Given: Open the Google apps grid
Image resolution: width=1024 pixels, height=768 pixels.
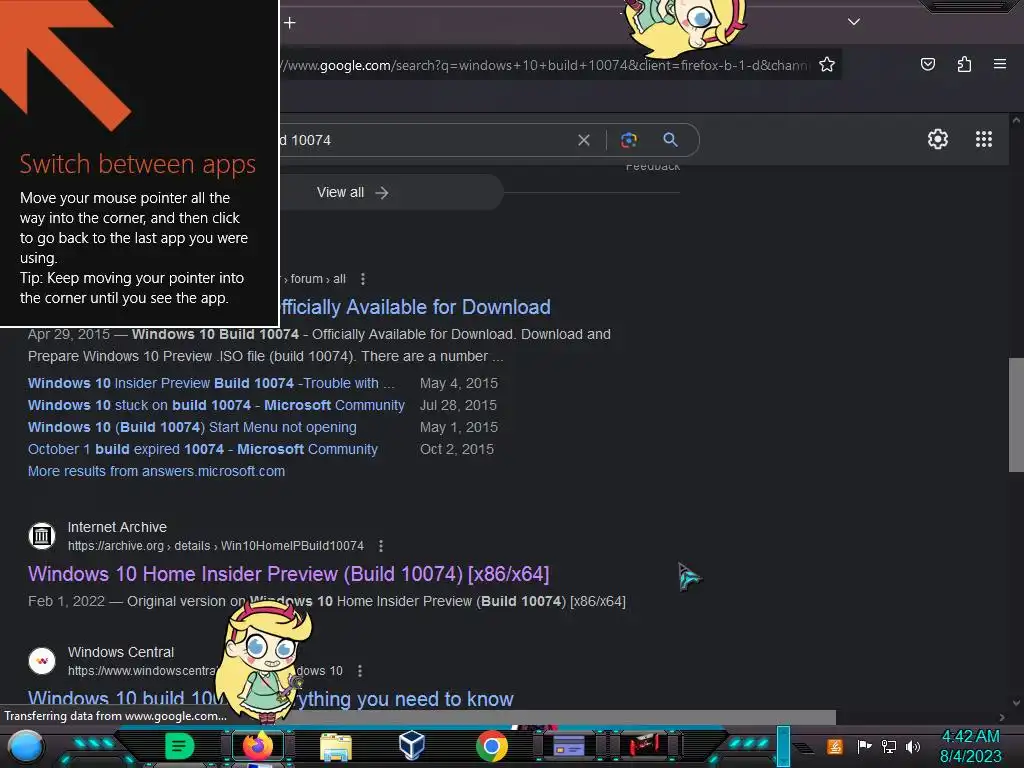Looking at the screenshot, I should pos(984,139).
